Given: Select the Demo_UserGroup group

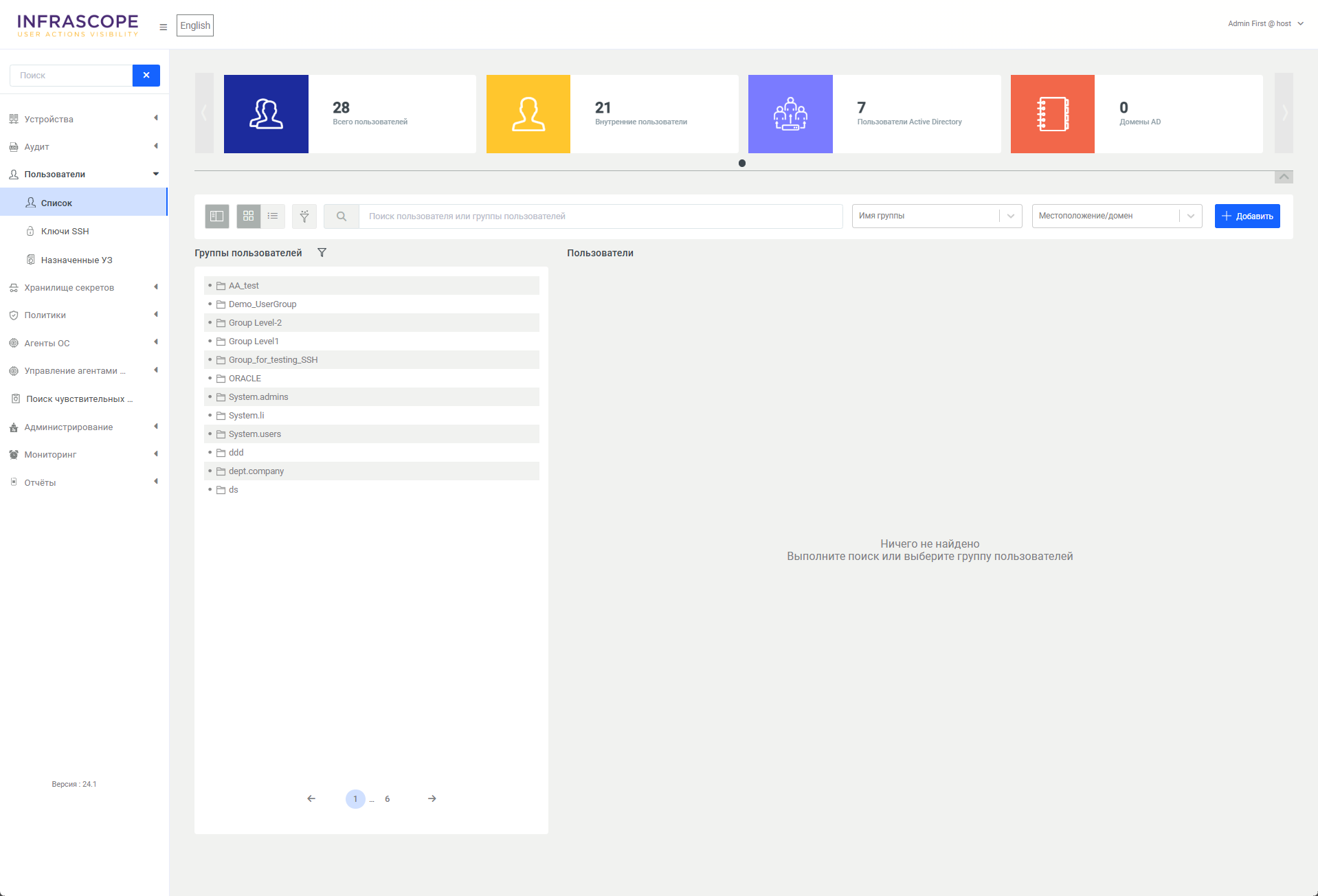Looking at the screenshot, I should pyautogui.click(x=372, y=304).
